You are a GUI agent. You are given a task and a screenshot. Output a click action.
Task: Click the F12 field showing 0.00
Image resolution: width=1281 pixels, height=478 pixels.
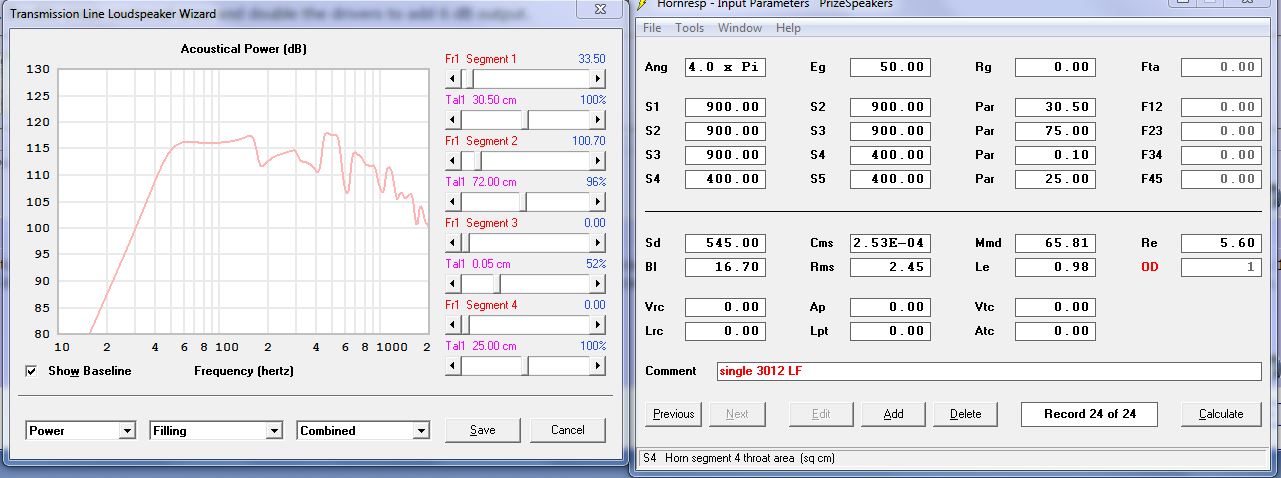coord(1221,107)
